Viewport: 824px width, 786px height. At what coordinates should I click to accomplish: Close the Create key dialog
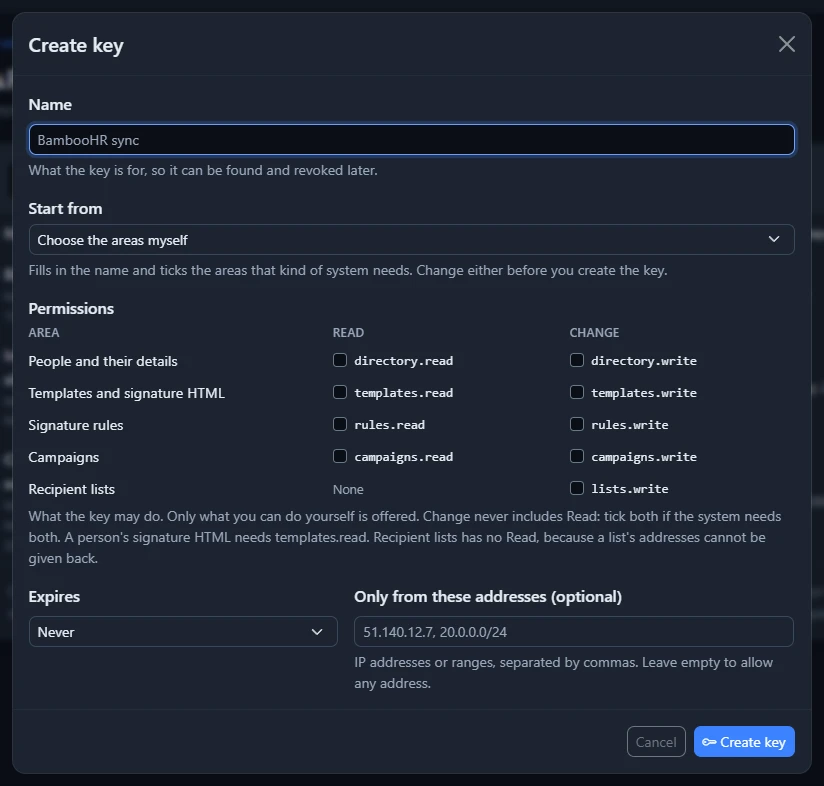tap(786, 44)
